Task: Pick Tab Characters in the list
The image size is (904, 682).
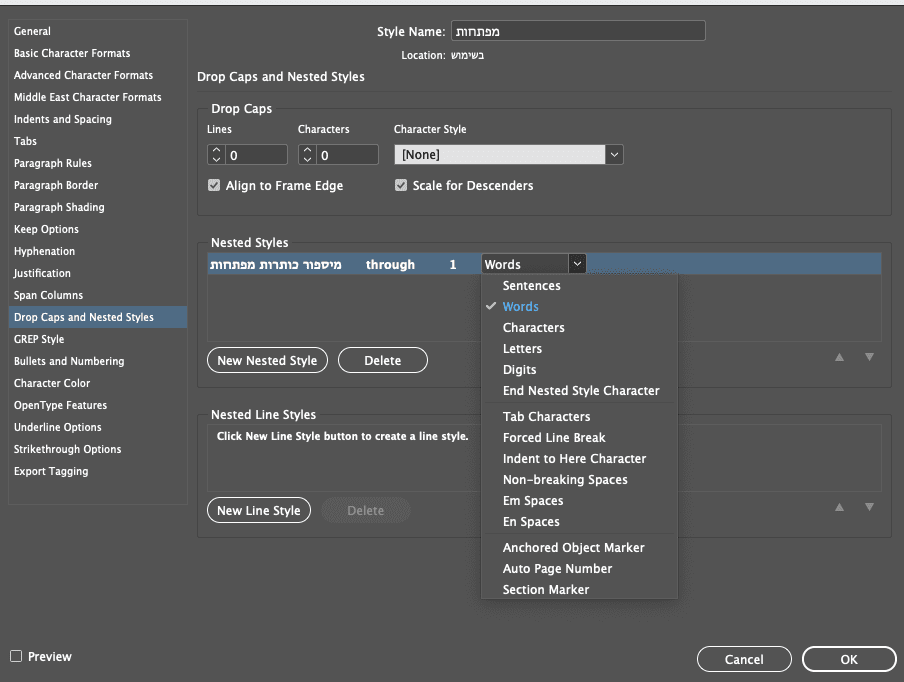Action: (546, 417)
